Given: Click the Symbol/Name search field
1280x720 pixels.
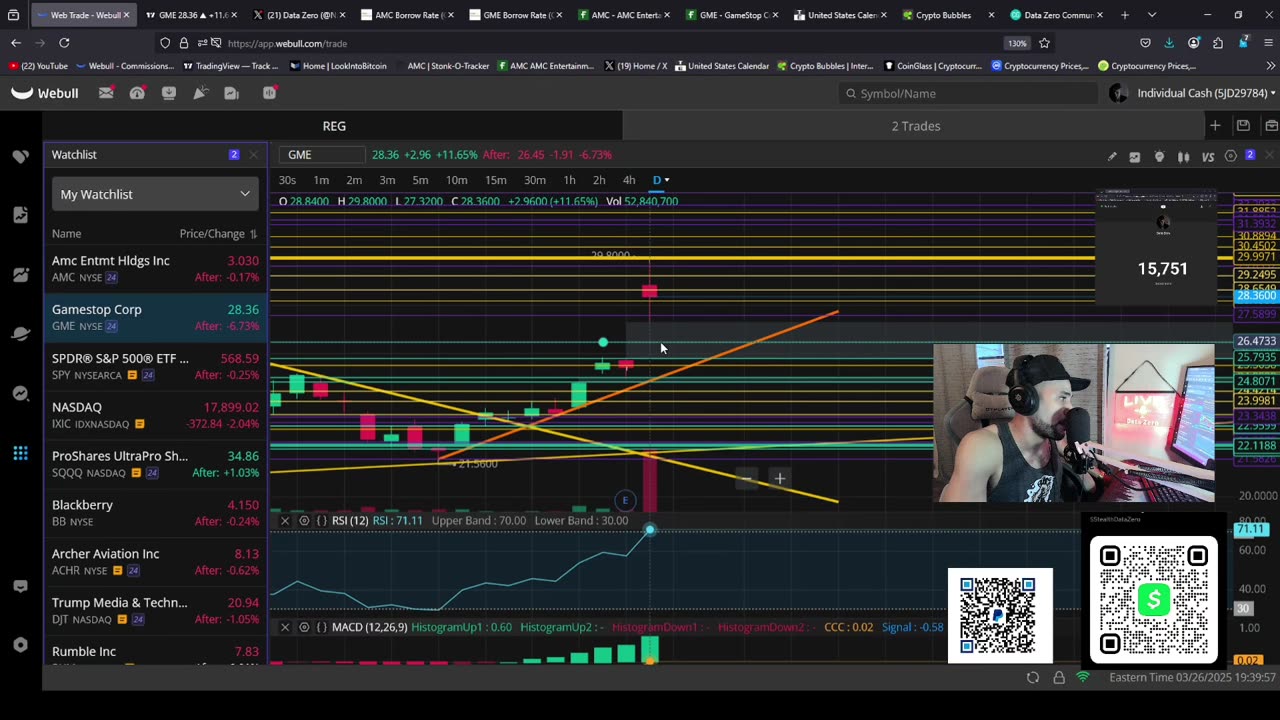Looking at the screenshot, I should pyautogui.click(x=970, y=93).
